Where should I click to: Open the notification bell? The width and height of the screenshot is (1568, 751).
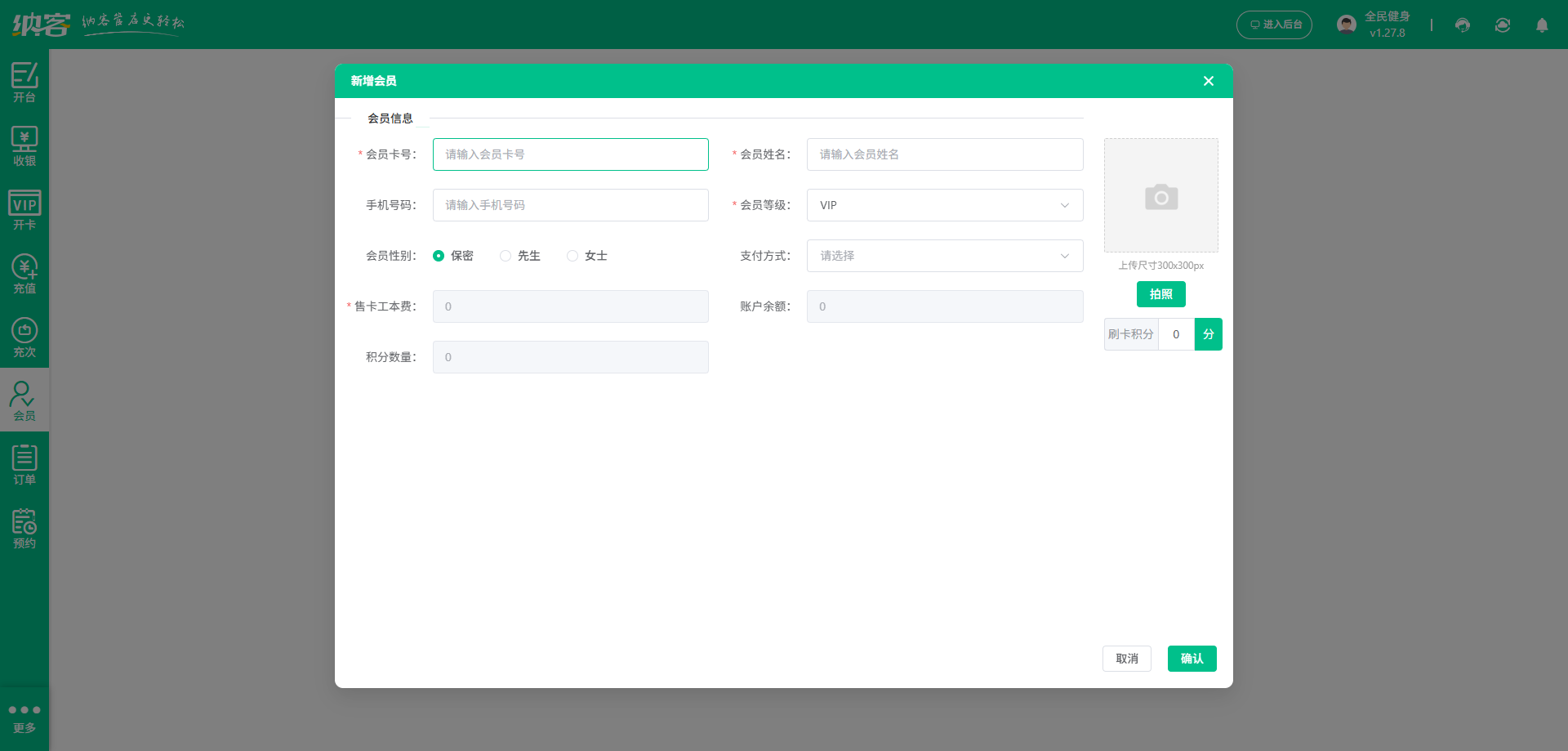pyautogui.click(x=1542, y=25)
